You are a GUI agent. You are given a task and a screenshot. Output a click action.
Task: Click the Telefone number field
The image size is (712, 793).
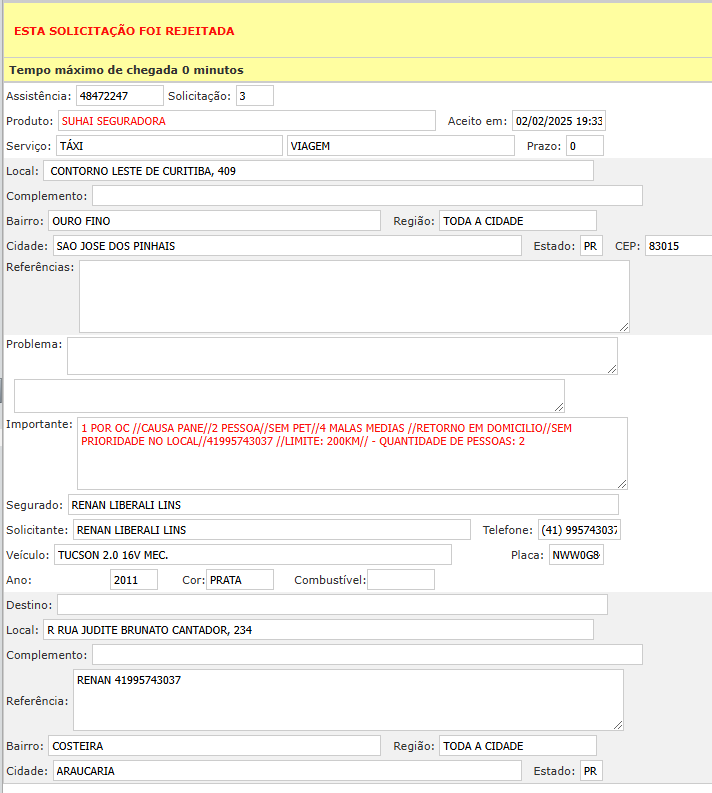click(x=578, y=530)
